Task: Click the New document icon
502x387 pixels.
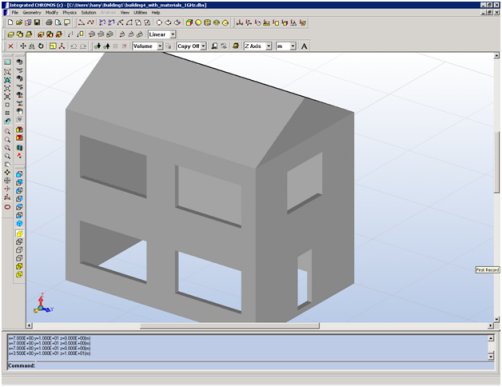Action: pyautogui.click(x=10, y=23)
